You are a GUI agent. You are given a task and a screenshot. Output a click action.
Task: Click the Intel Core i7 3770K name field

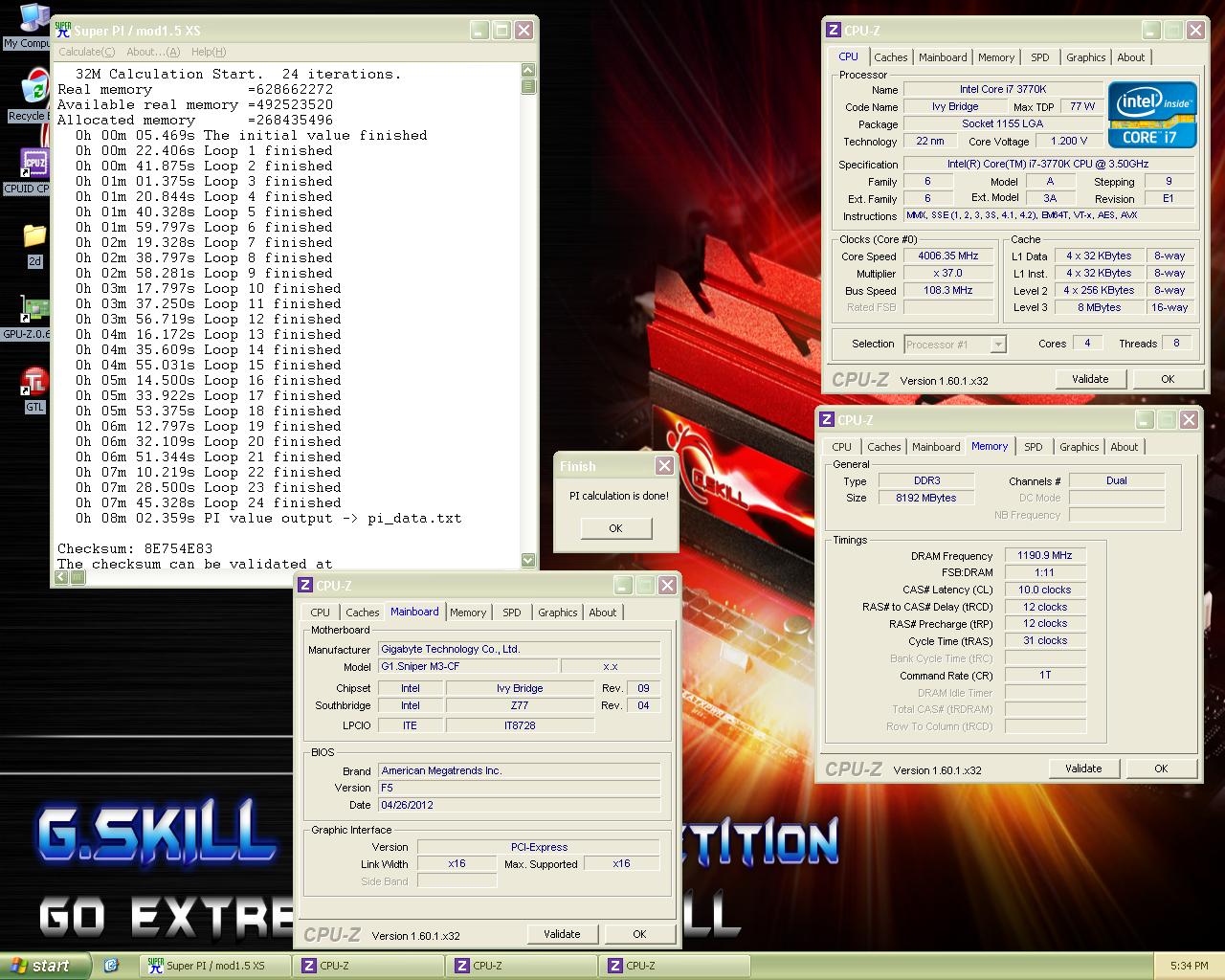coord(1003,89)
